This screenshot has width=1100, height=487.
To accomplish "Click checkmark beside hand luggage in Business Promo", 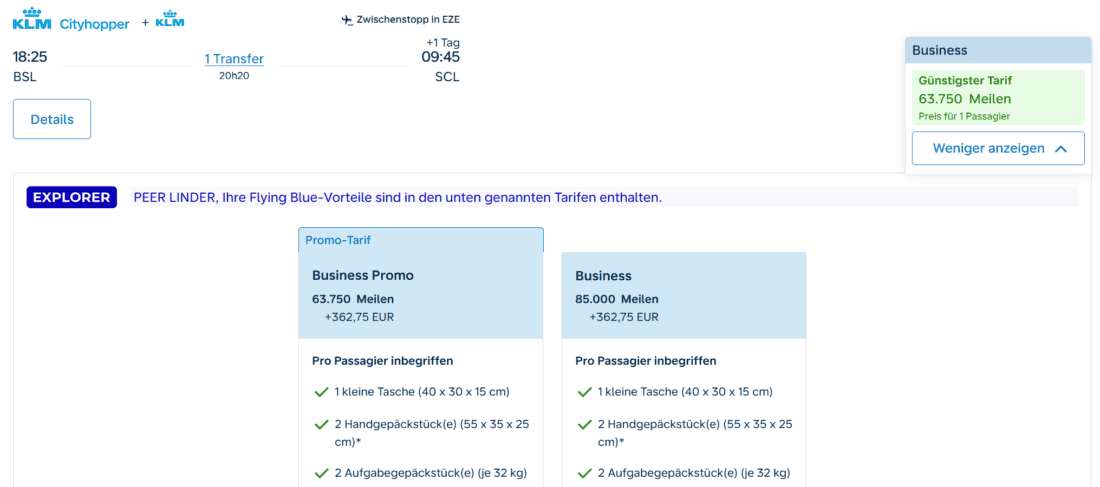I will coord(321,425).
